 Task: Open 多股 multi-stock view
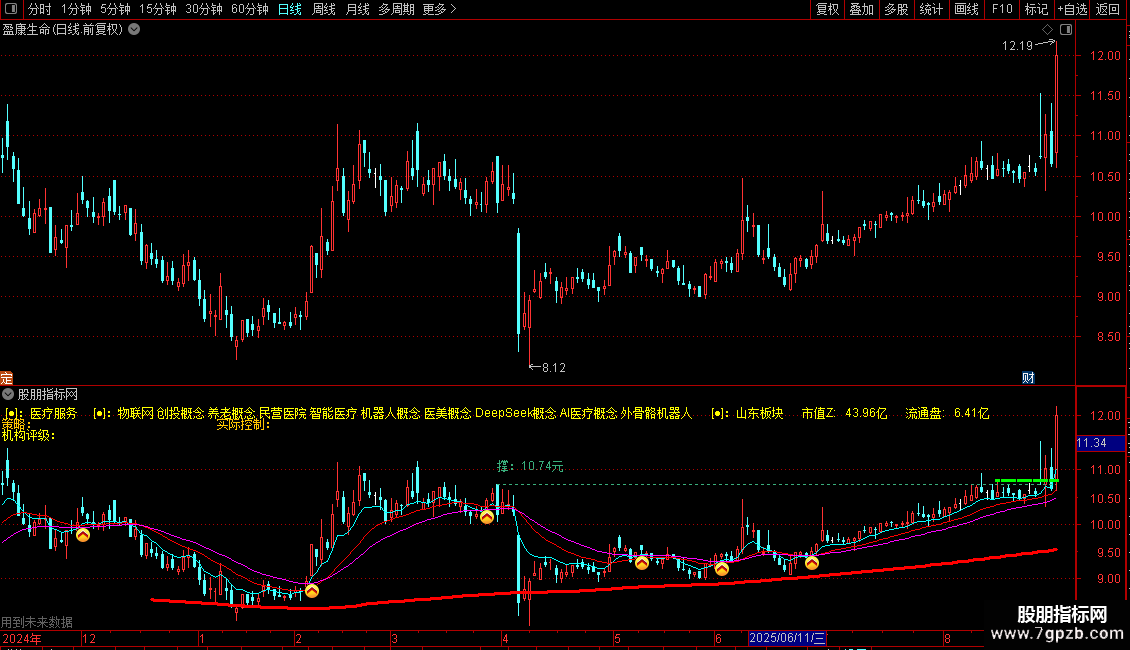[x=896, y=9]
